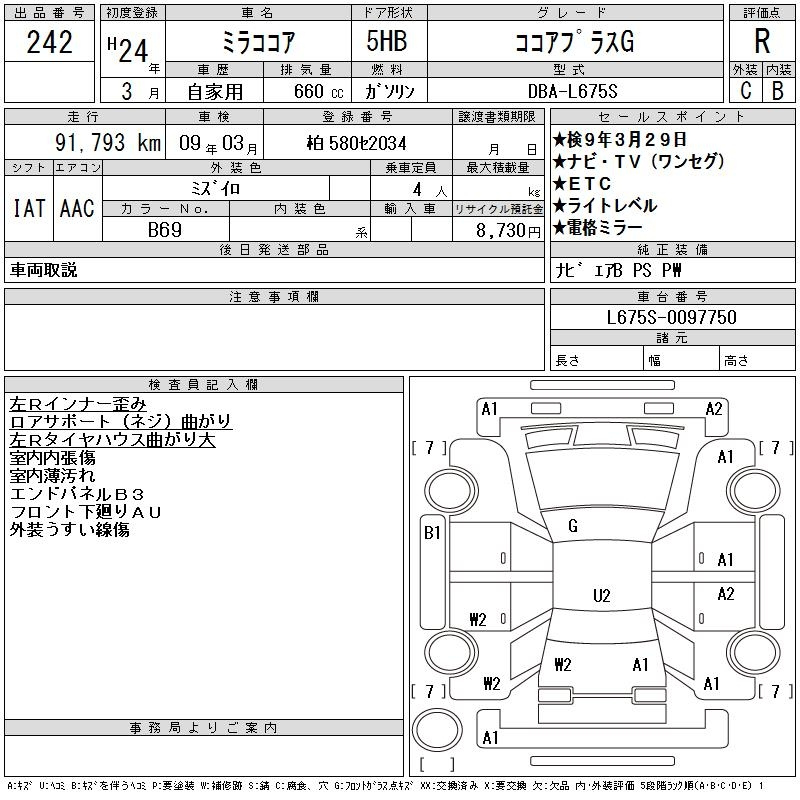The image size is (800, 800).
Task: Click the evaluation score R
Action: click(762, 41)
